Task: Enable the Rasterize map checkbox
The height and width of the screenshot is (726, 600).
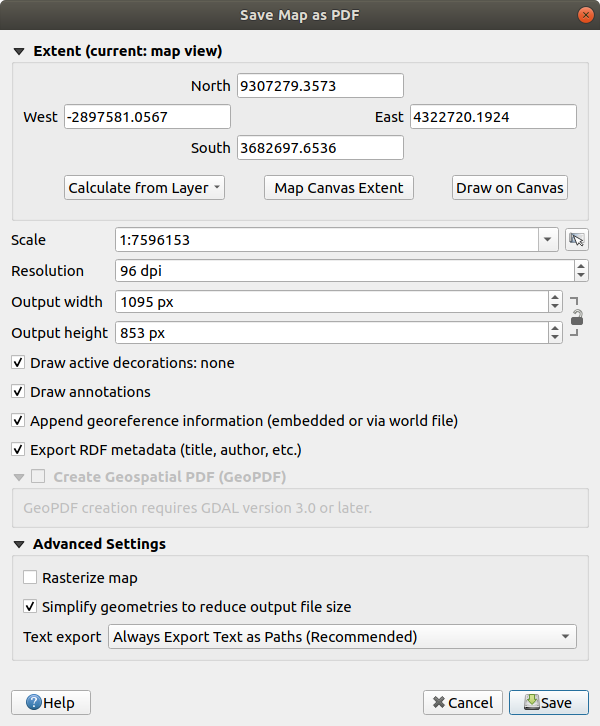Action: tap(30, 578)
